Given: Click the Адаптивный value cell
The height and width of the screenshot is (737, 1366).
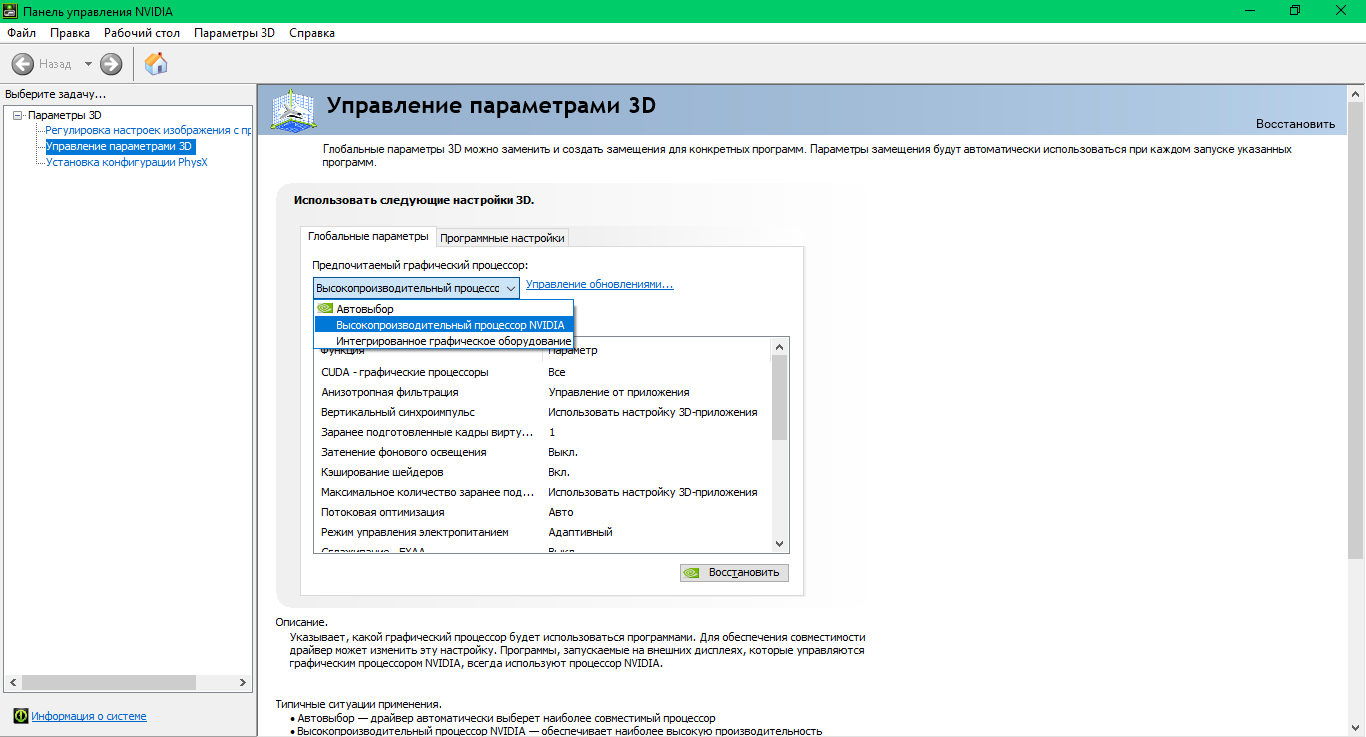Looking at the screenshot, I should pos(580,532).
